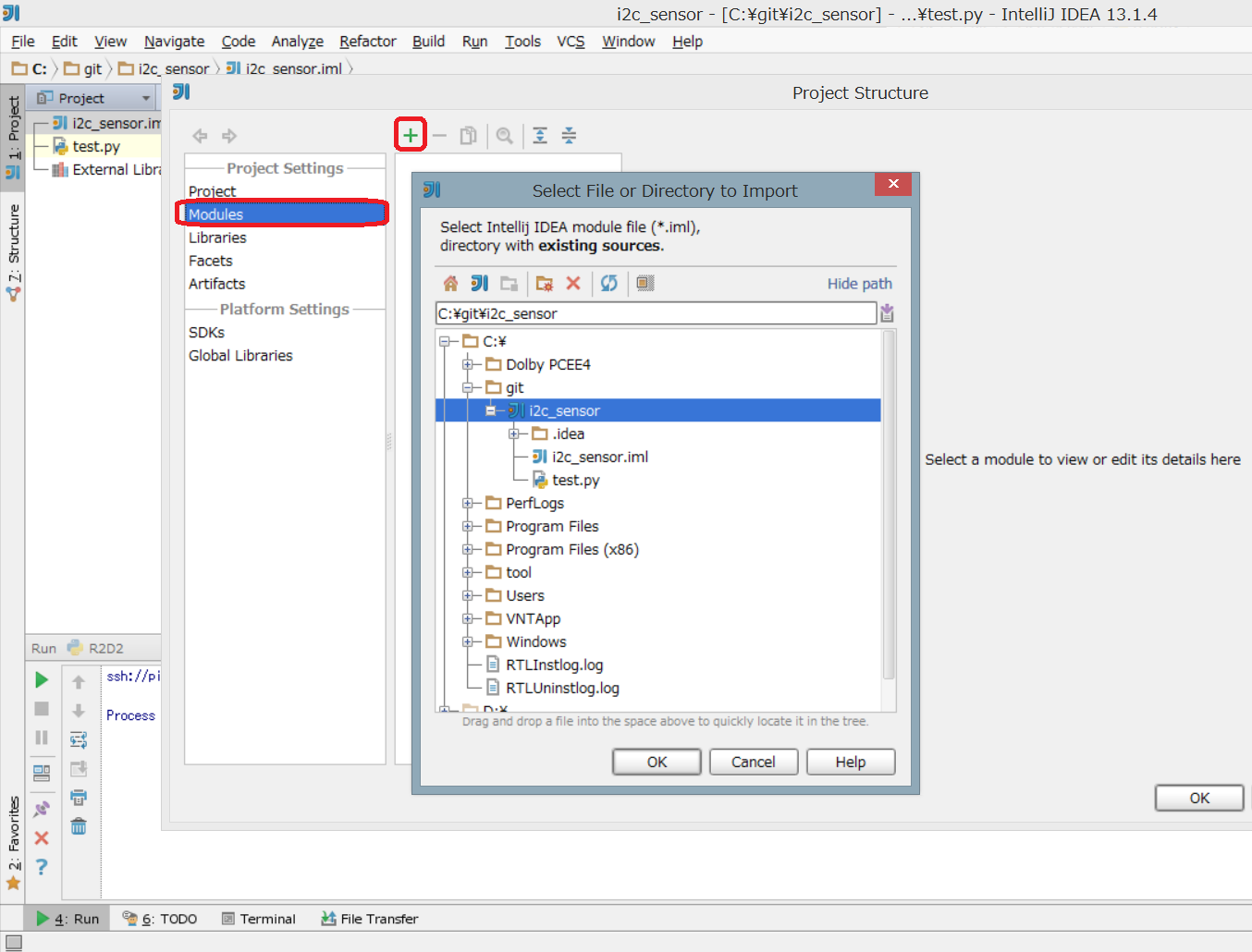Select Global Libraries under Platform Settings
The image size is (1252, 952).
point(240,356)
